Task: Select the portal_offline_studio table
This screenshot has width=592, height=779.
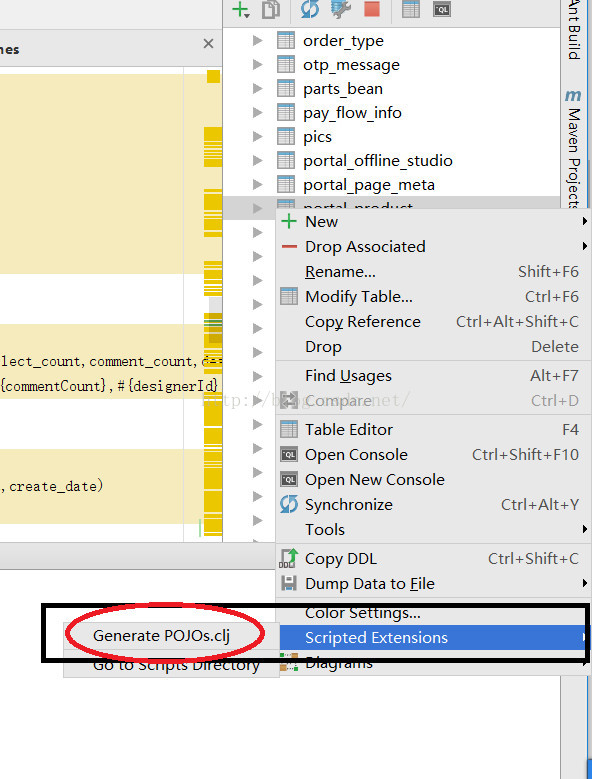Action: (377, 161)
